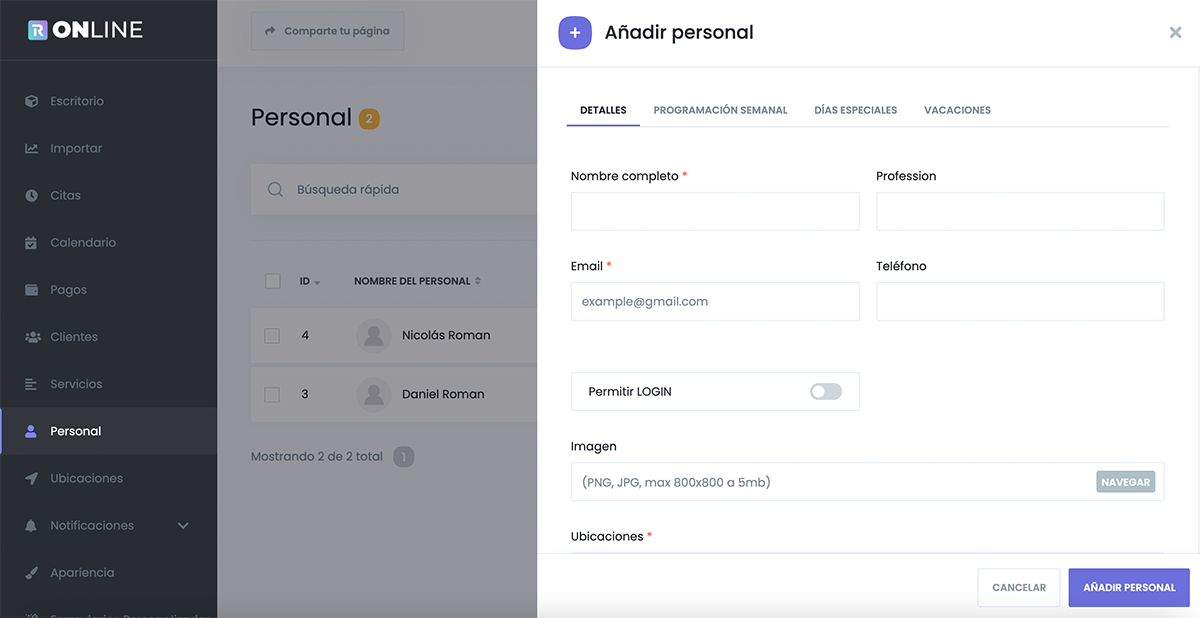Select all rows with header checkbox

pos(272,281)
